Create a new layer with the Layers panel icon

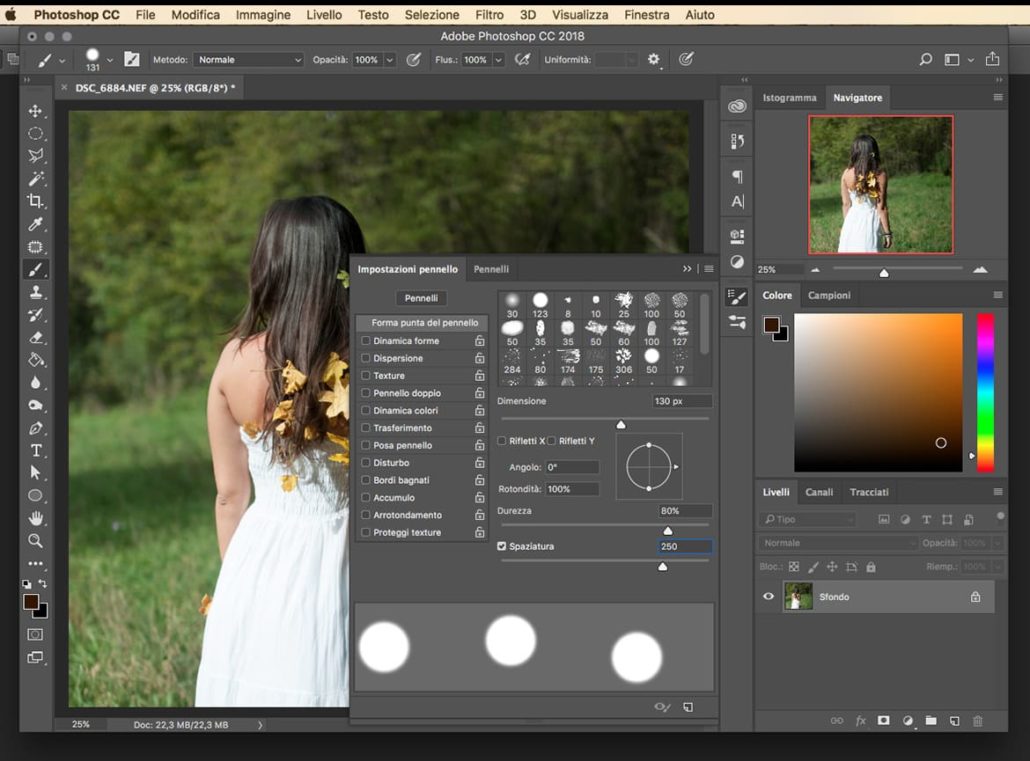(954, 721)
